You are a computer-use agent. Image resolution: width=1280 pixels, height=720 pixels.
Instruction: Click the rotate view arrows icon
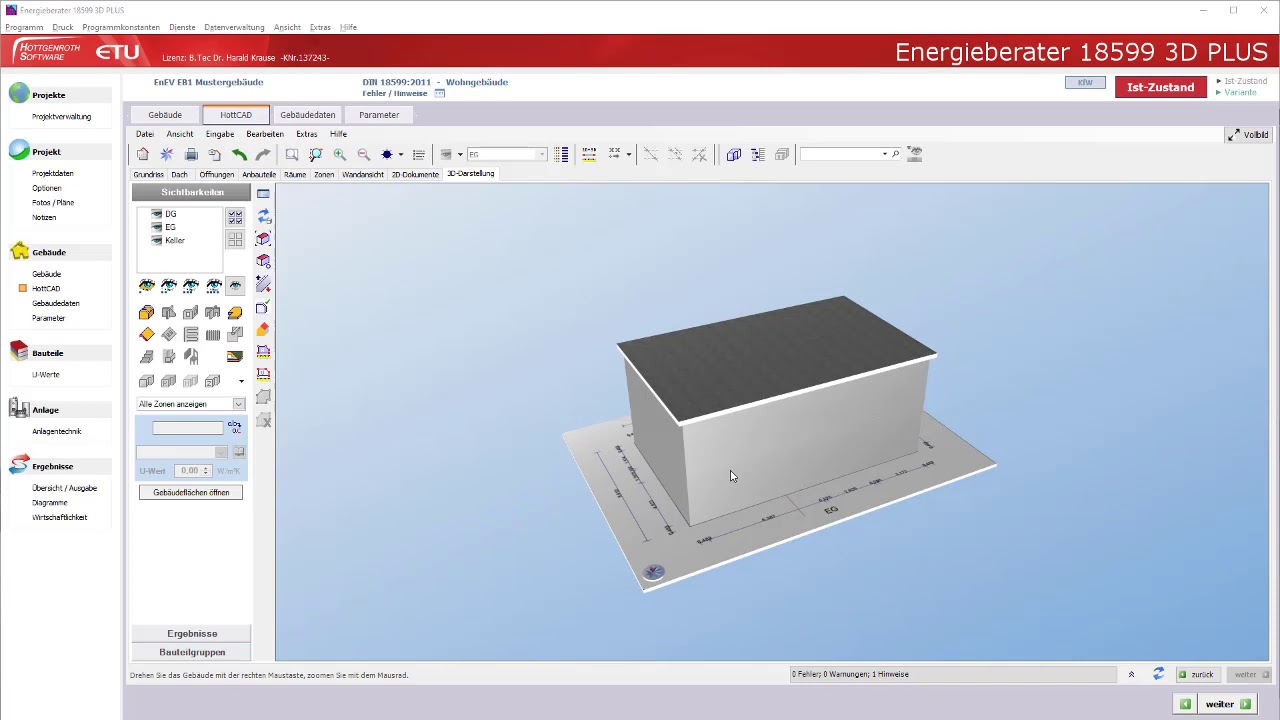coord(263,216)
